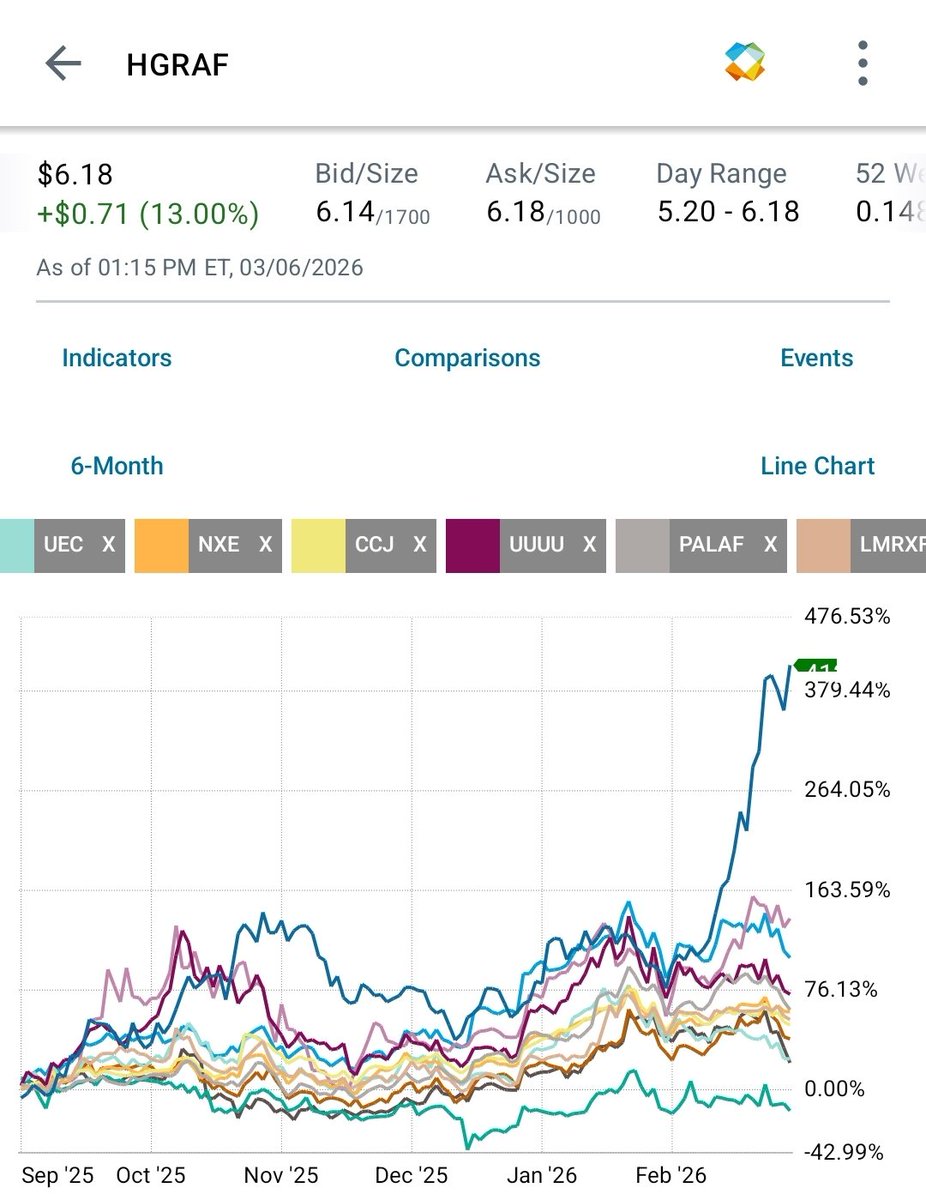
Task: Click the Jan '26 date label
Action: click(542, 1175)
